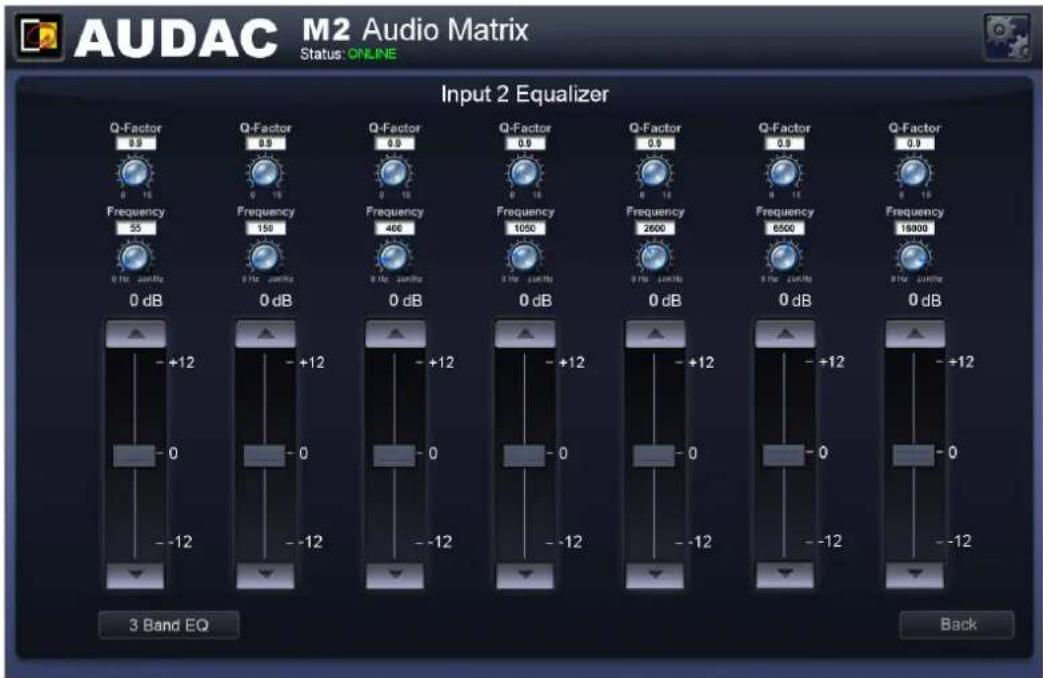The width and height of the screenshot is (1043, 678).
Task: Click the frequency field showing 16000
Action: [915, 228]
